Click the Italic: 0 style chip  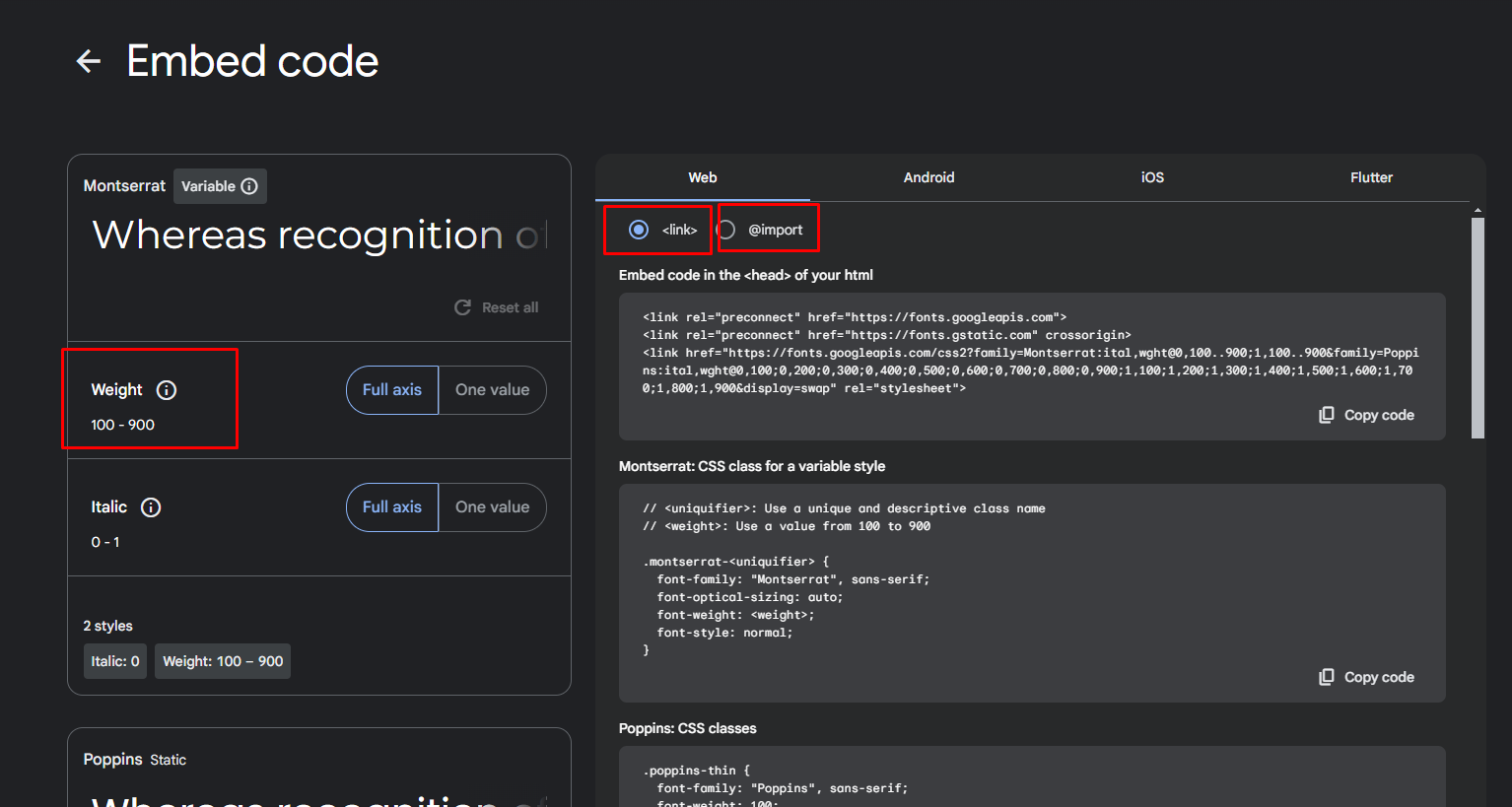[x=115, y=661]
